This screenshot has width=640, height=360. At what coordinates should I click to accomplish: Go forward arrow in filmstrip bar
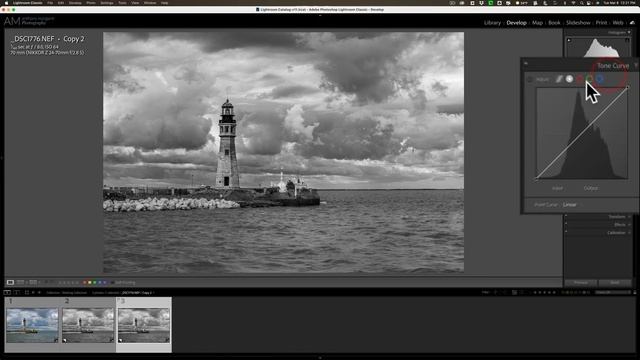pyautogui.click(x=39, y=292)
